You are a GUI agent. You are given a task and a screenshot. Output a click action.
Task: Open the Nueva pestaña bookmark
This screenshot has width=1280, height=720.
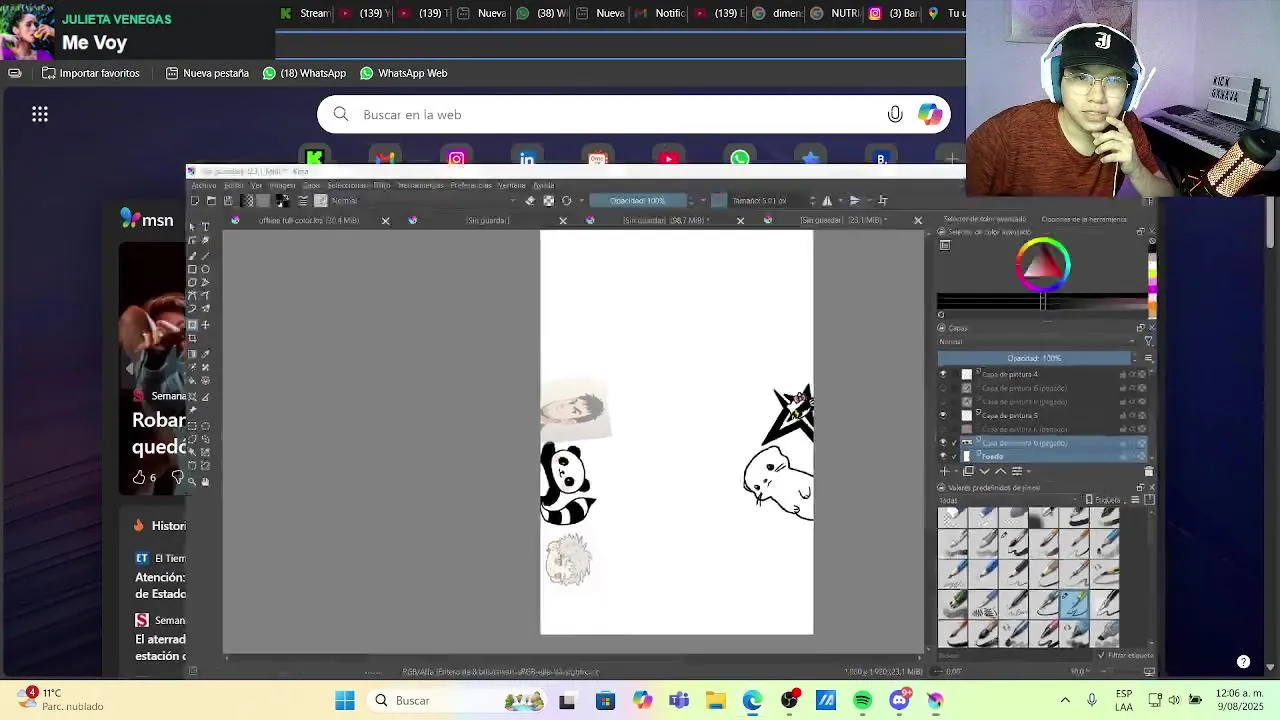click(x=207, y=73)
